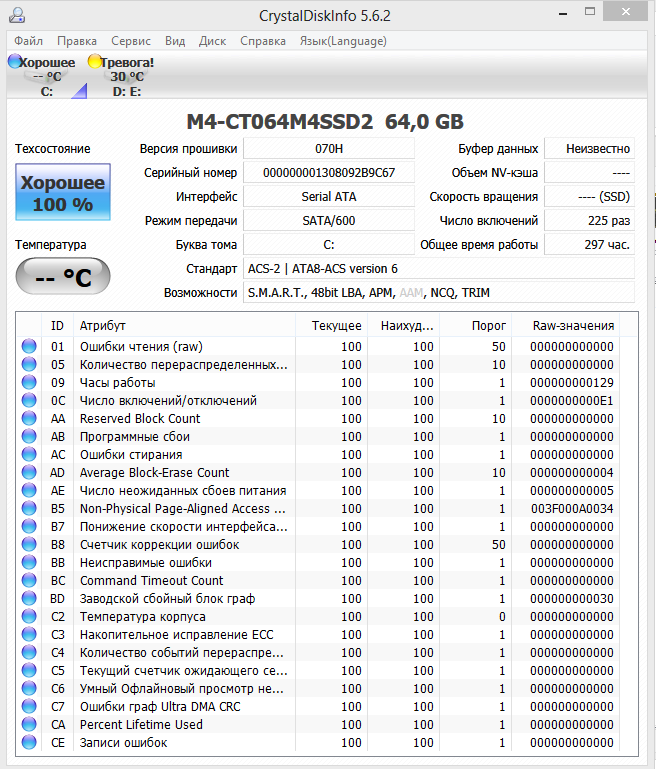The height and width of the screenshot is (769, 656).
Task: Click the firmware version field 070H
Action: [x=329, y=149]
